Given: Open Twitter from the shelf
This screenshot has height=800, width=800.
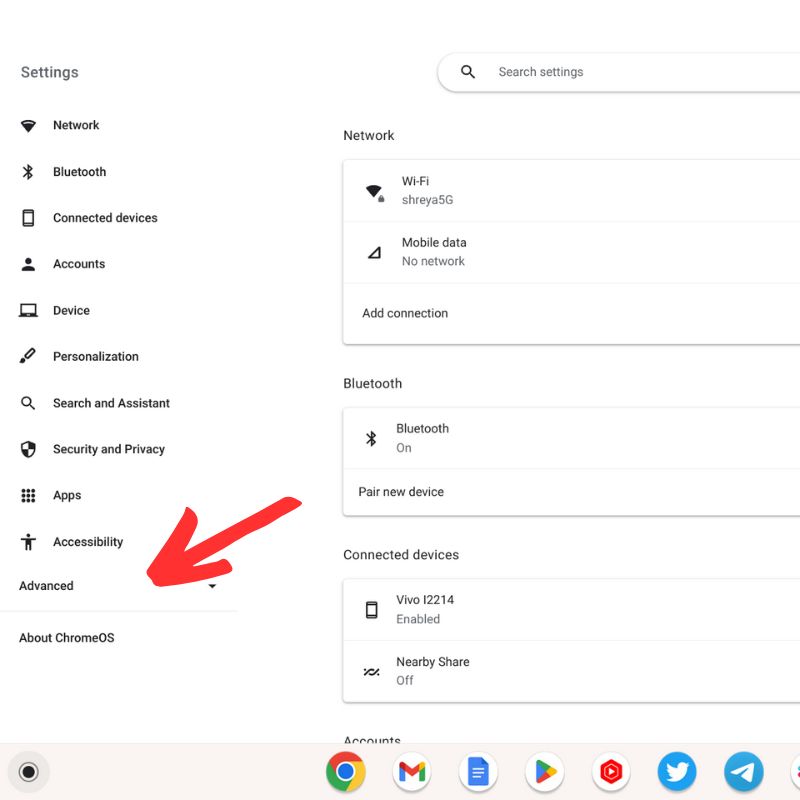Looking at the screenshot, I should click(x=677, y=771).
